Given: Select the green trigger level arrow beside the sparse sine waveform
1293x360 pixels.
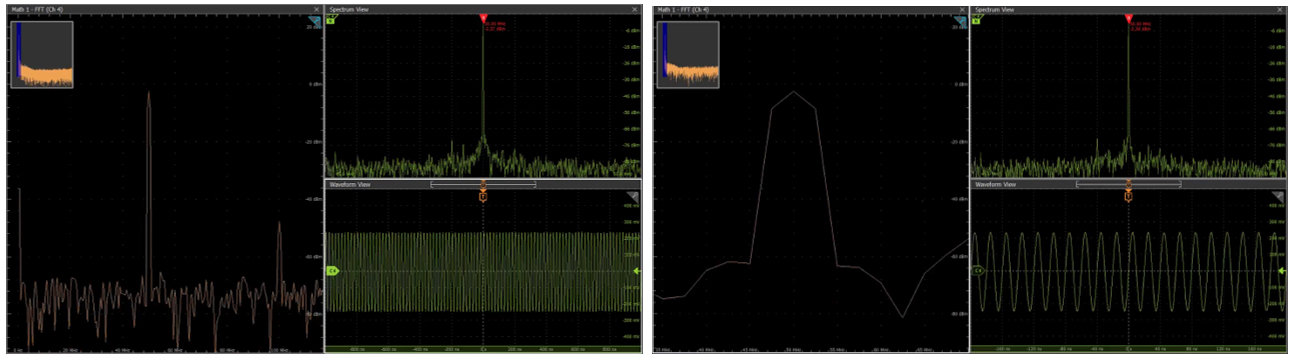Looking at the screenshot, I should (x=1282, y=270).
